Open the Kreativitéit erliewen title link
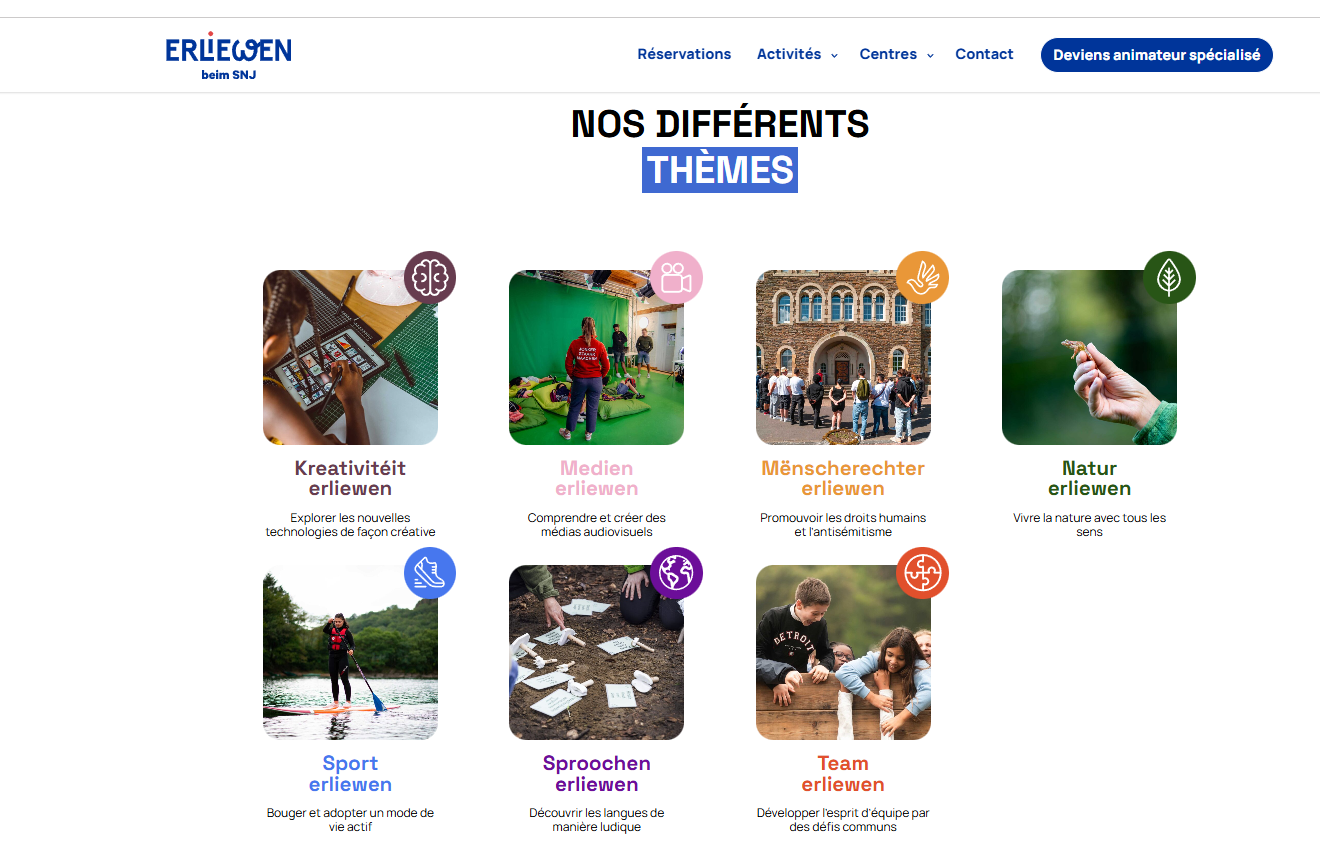Viewport: 1320px width, 853px height. coord(350,478)
